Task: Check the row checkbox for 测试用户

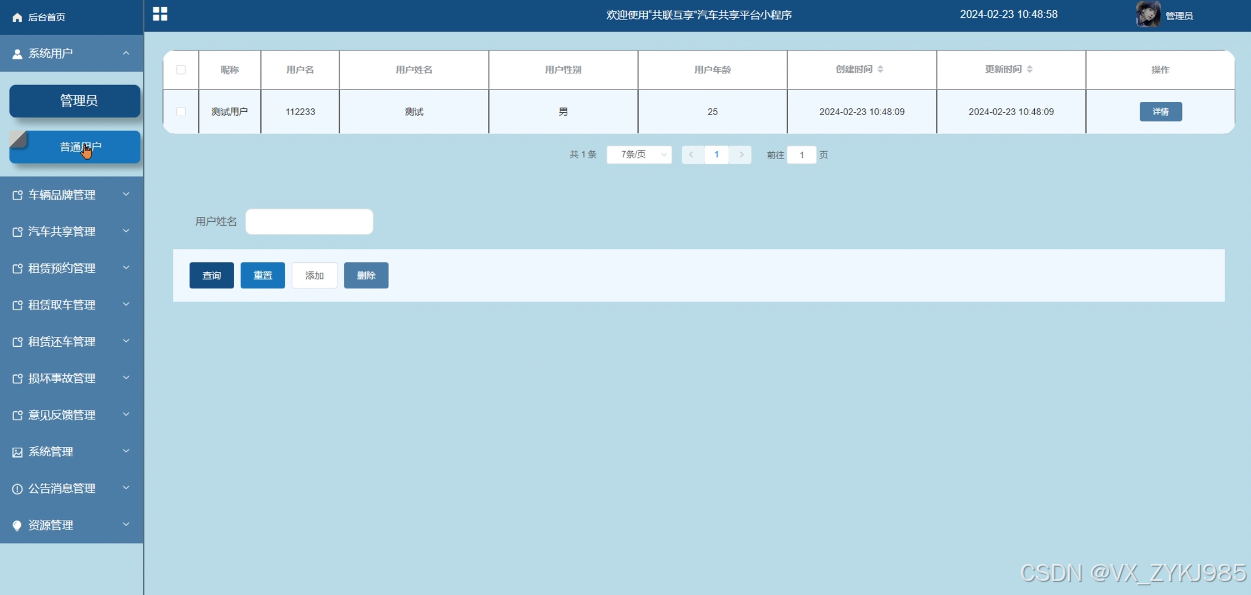Action: [181, 111]
